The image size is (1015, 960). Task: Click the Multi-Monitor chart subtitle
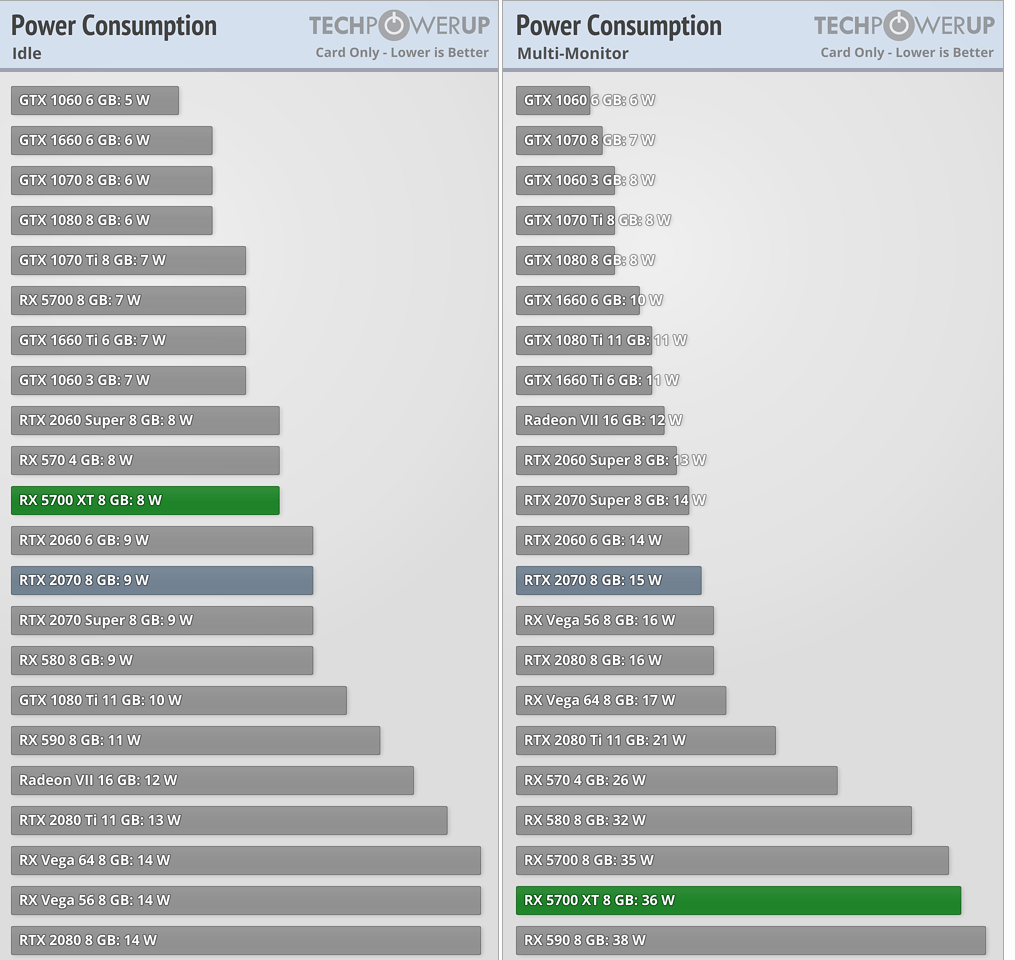pyautogui.click(x=573, y=53)
